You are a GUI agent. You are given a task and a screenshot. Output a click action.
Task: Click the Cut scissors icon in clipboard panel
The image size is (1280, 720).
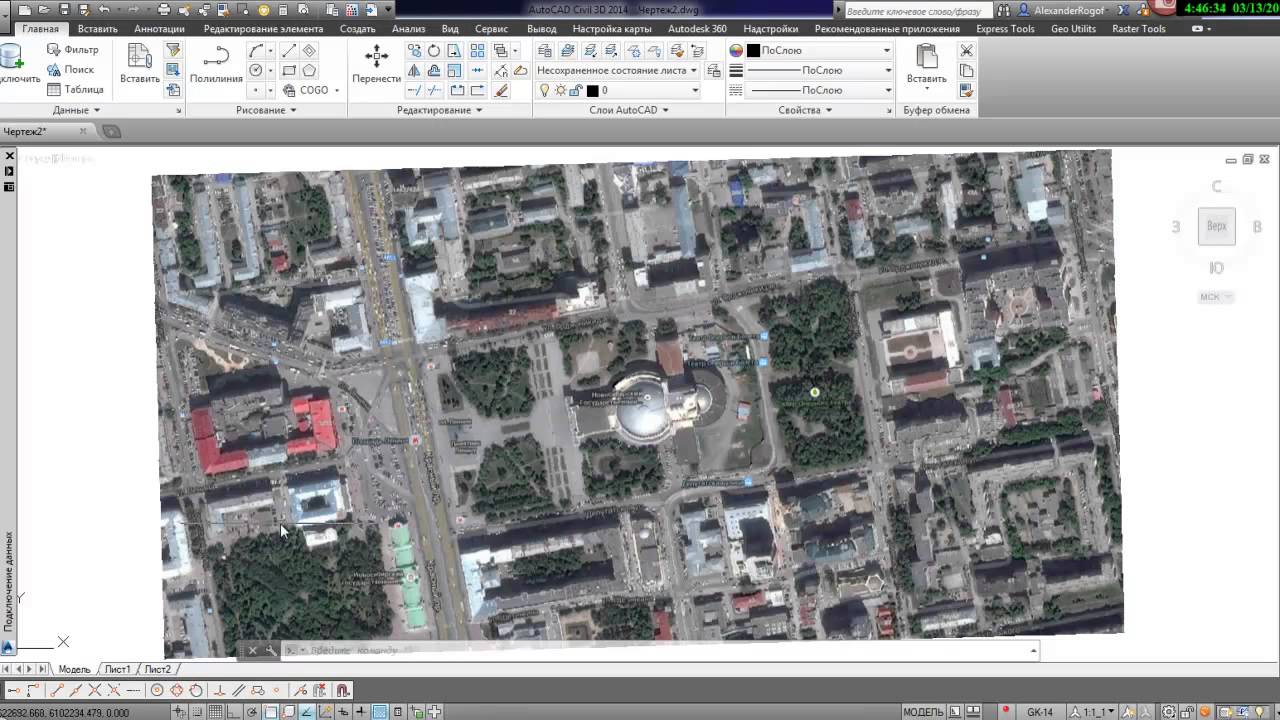click(966, 50)
